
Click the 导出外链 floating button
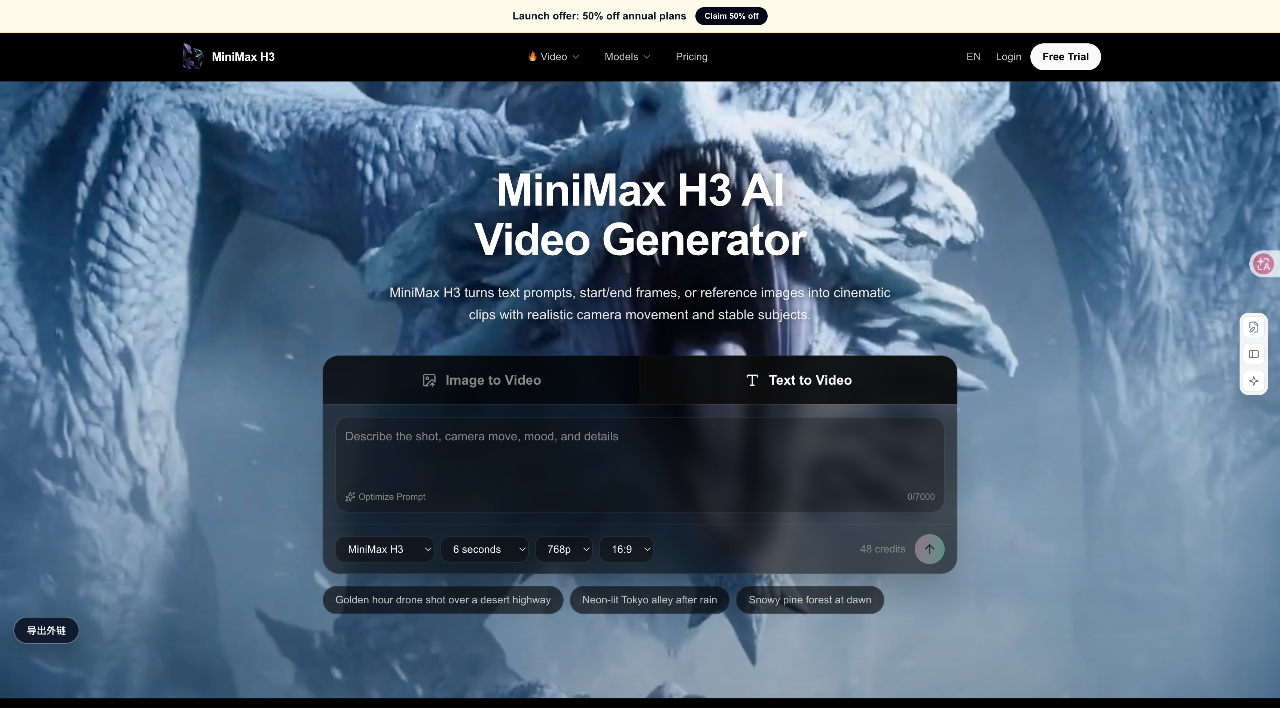point(46,631)
